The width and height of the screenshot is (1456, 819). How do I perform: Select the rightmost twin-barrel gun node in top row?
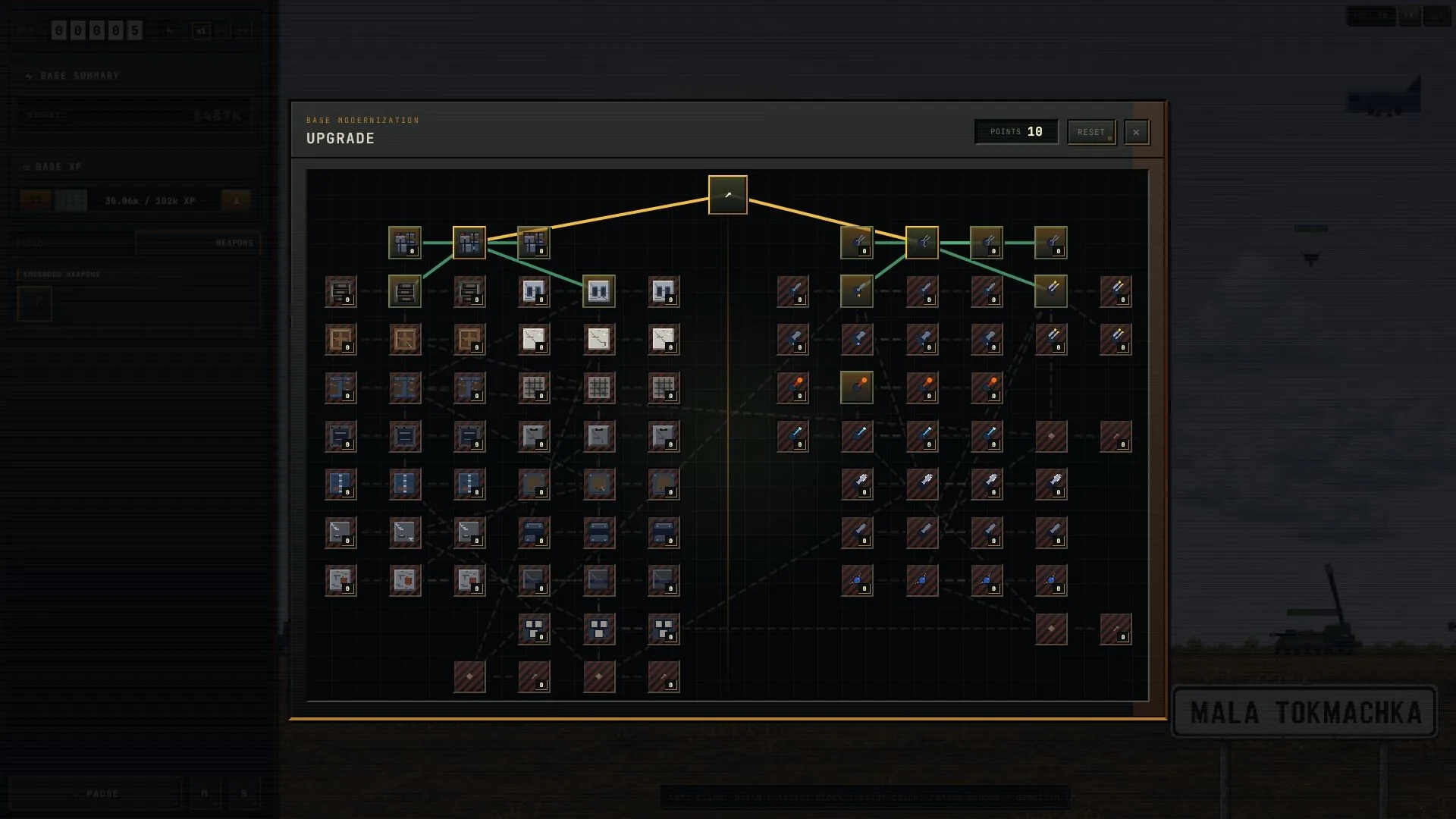(1051, 243)
